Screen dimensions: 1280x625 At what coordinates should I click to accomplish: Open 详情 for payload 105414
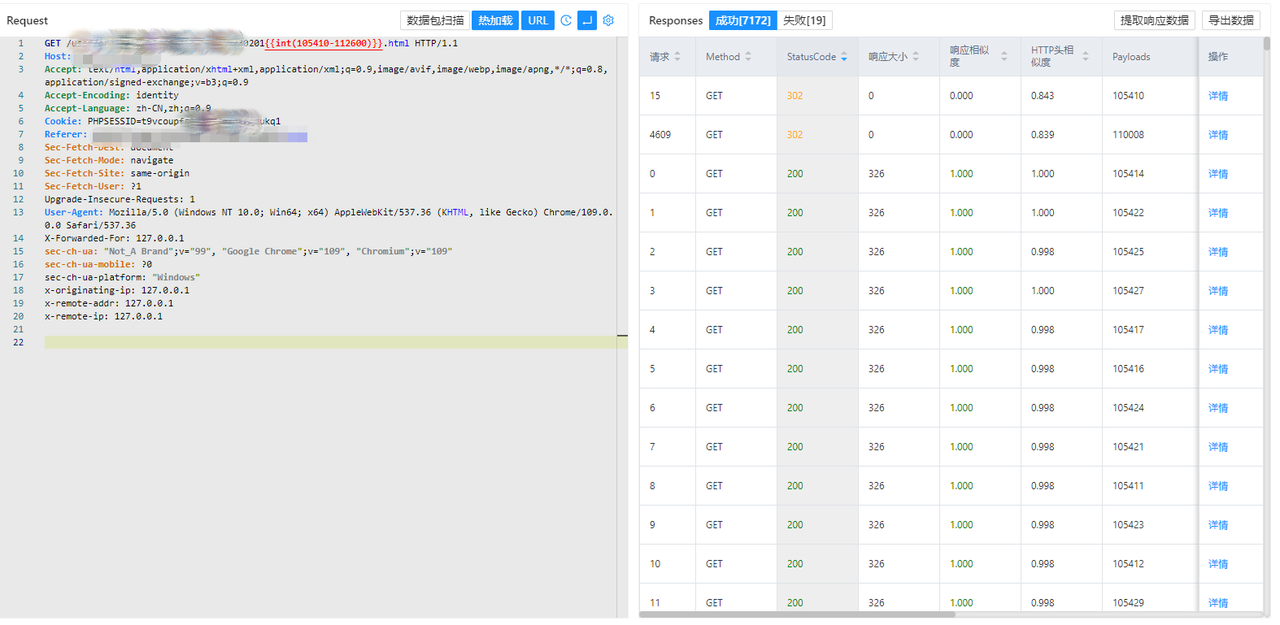(x=1218, y=174)
